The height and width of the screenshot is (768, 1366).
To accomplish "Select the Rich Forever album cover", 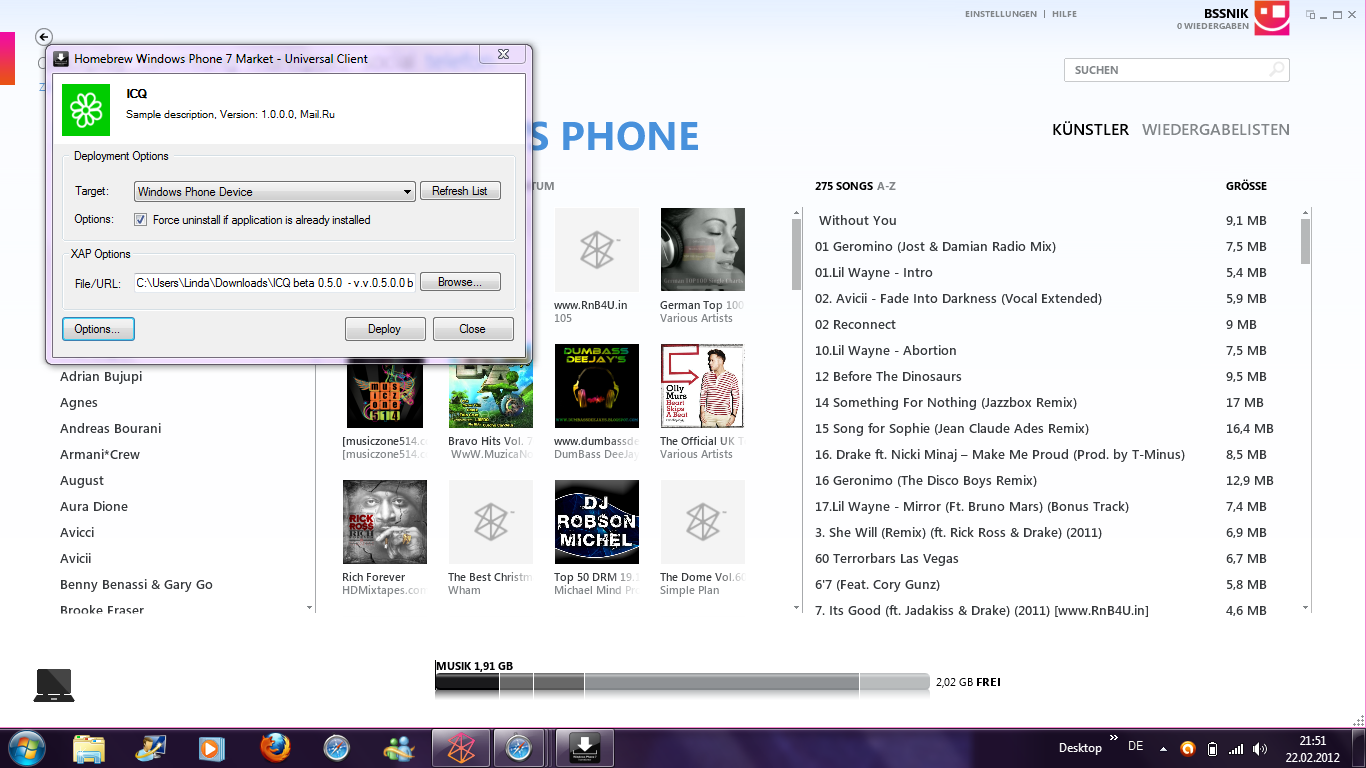I will coord(384,522).
